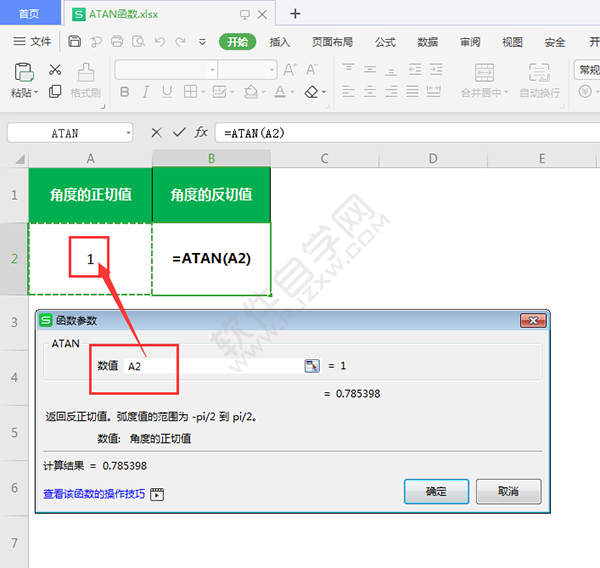This screenshot has width=600, height=568.
Task: Open the Paste (粘贴) dropdown arrow
Action: coord(36,93)
